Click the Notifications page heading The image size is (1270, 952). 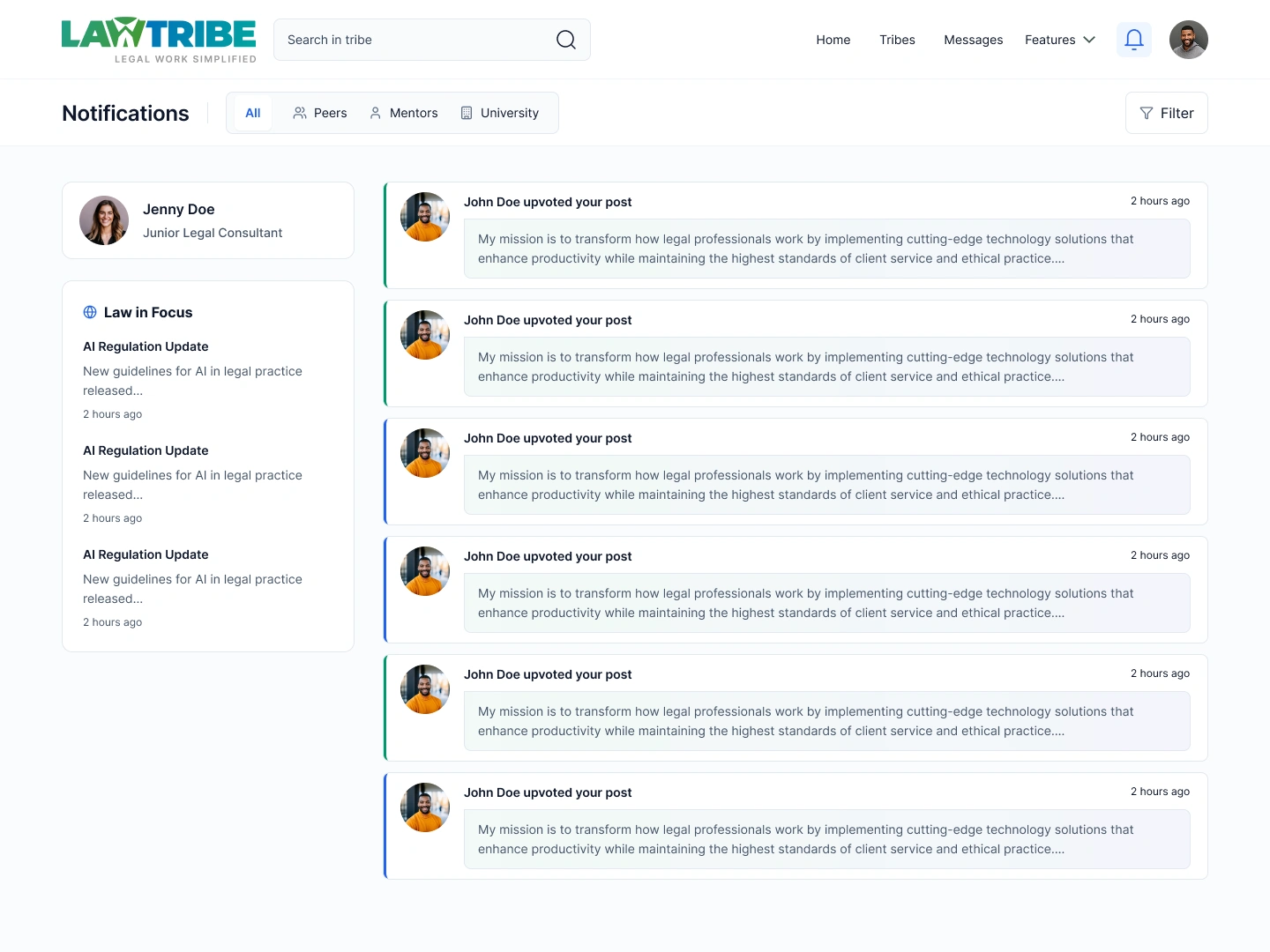point(125,113)
